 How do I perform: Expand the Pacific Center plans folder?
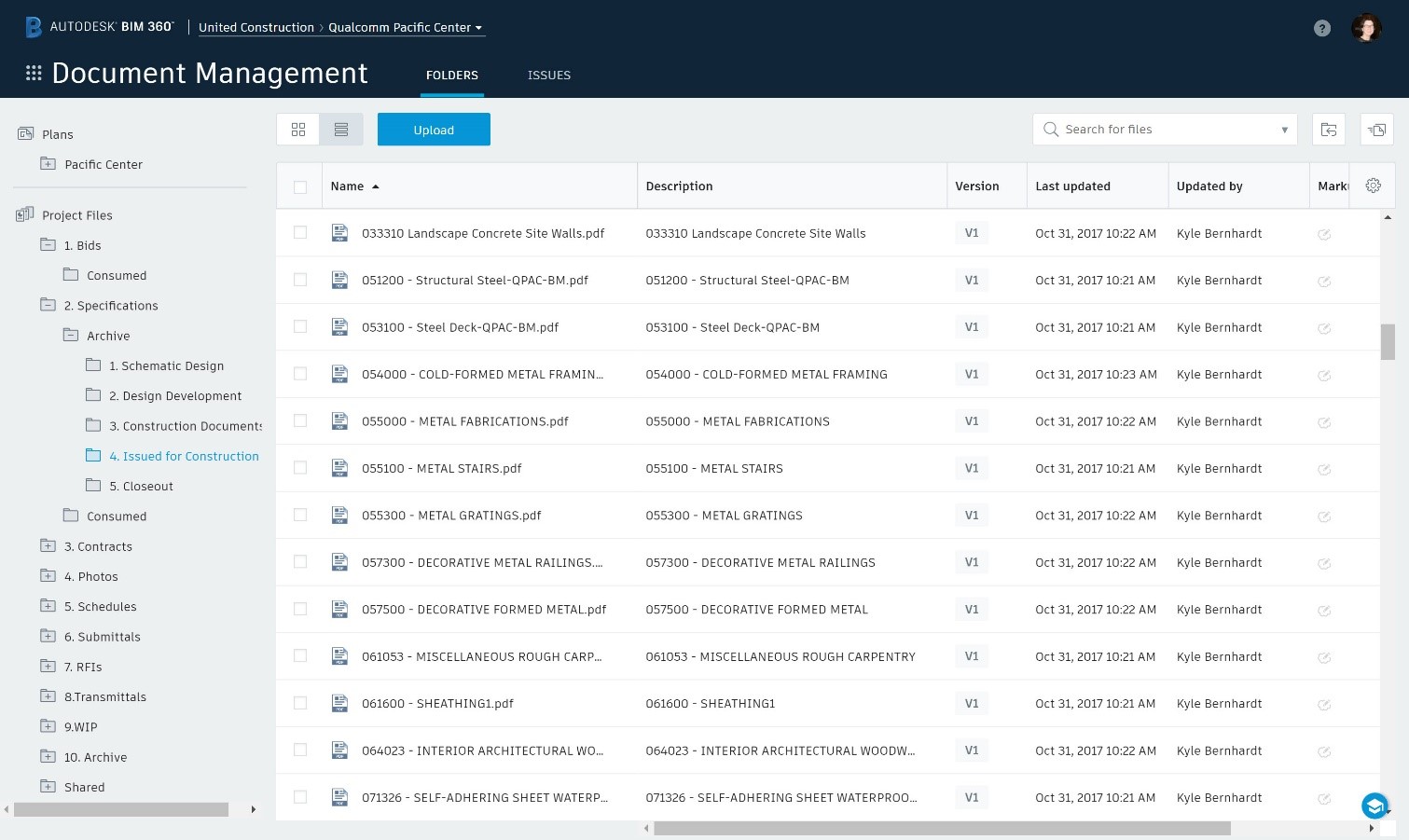[x=48, y=164]
